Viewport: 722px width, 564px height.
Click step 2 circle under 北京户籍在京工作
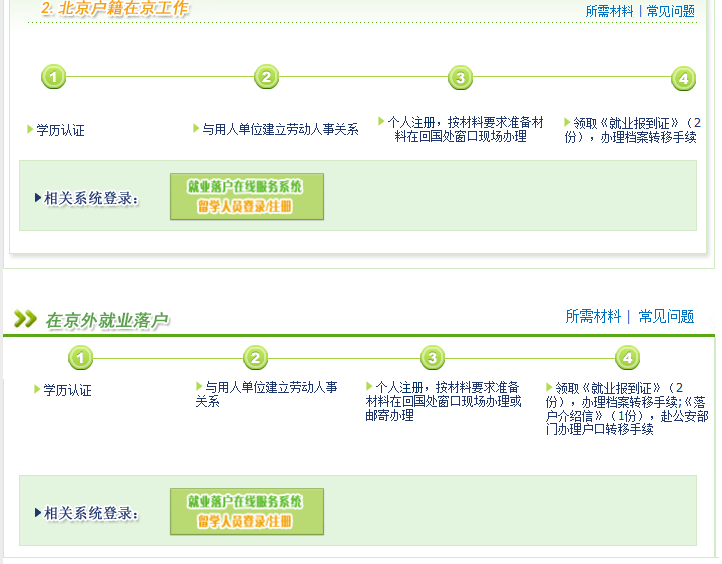(265, 77)
